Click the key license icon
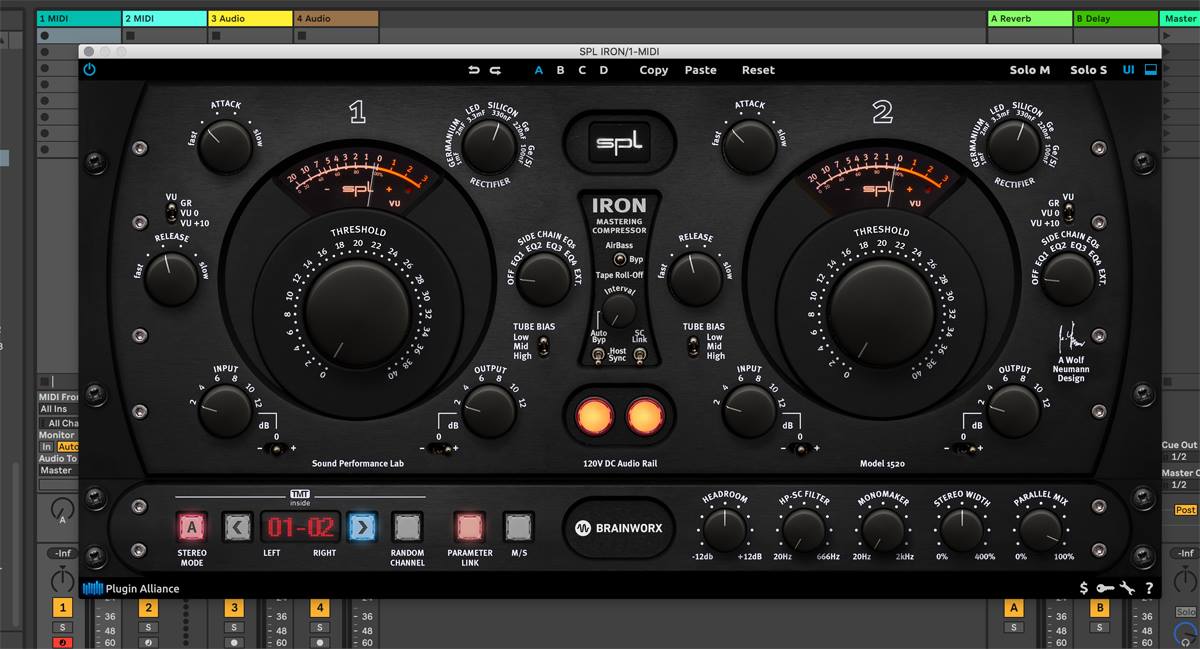 1105,588
